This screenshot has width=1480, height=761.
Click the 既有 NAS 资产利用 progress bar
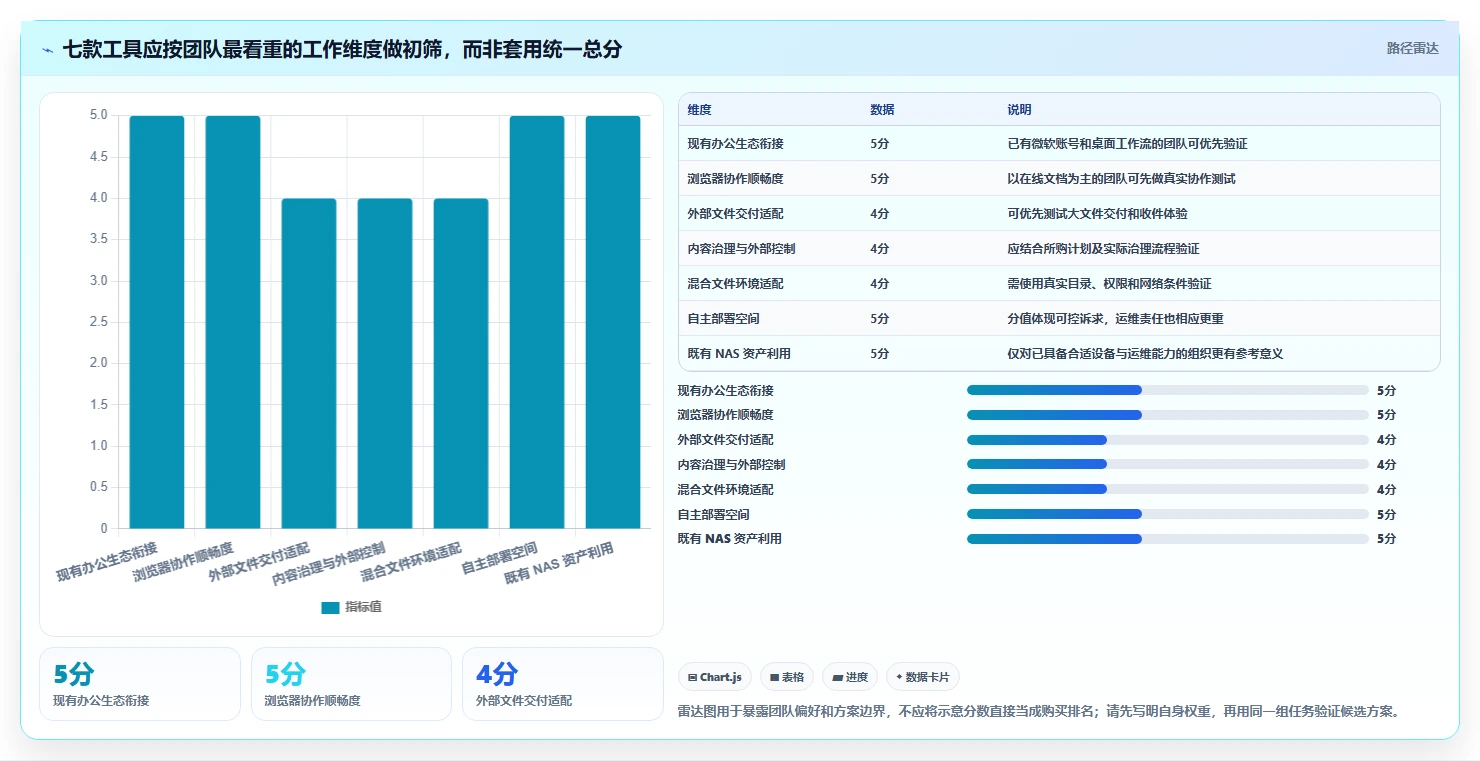[1167, 539]
